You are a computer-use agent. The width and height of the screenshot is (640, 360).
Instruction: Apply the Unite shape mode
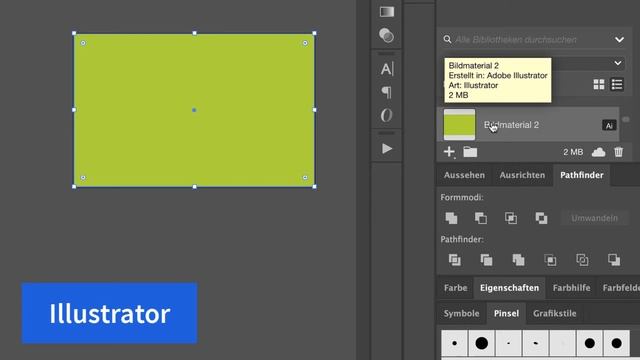(451, 218)
